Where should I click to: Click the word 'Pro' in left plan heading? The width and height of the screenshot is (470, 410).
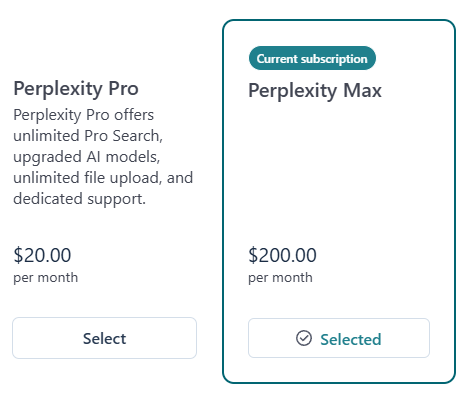point(123,89)
